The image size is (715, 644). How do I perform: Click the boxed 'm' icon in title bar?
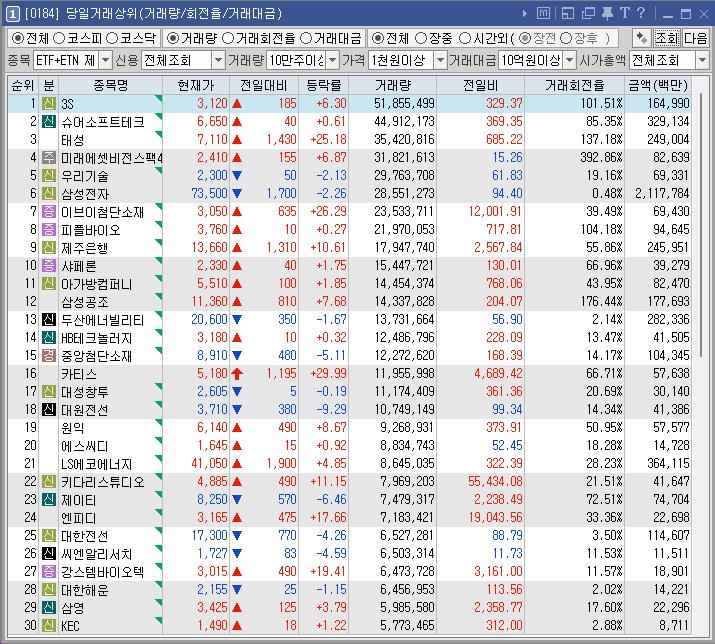(x=543, y=13)
